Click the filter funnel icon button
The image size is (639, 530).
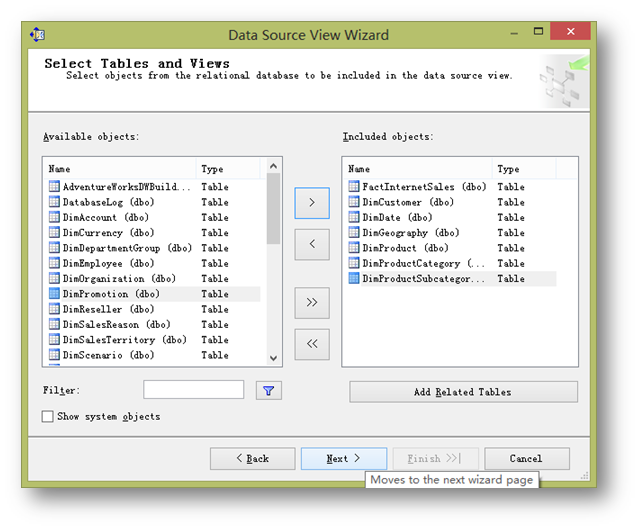(269, 391)
